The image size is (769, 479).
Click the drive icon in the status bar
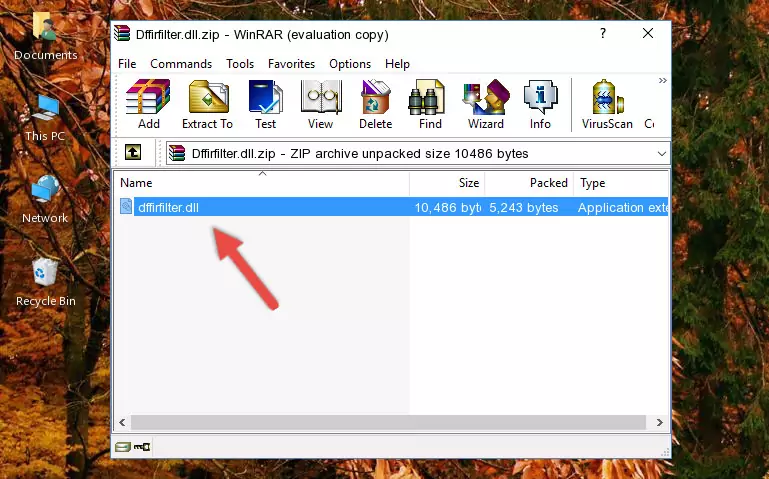tap(123, 447)
